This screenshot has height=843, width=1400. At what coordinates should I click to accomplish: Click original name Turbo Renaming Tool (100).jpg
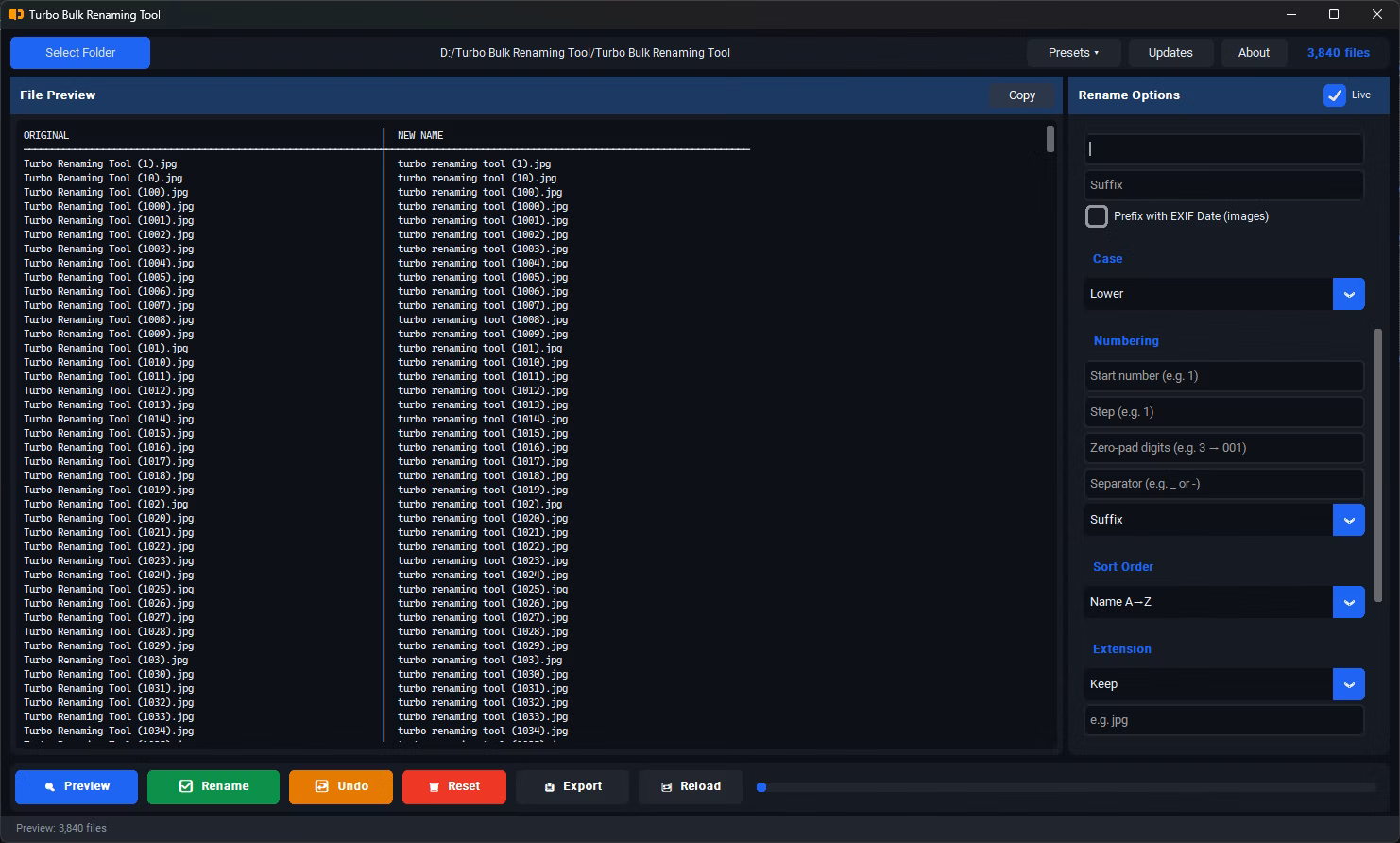106,192
